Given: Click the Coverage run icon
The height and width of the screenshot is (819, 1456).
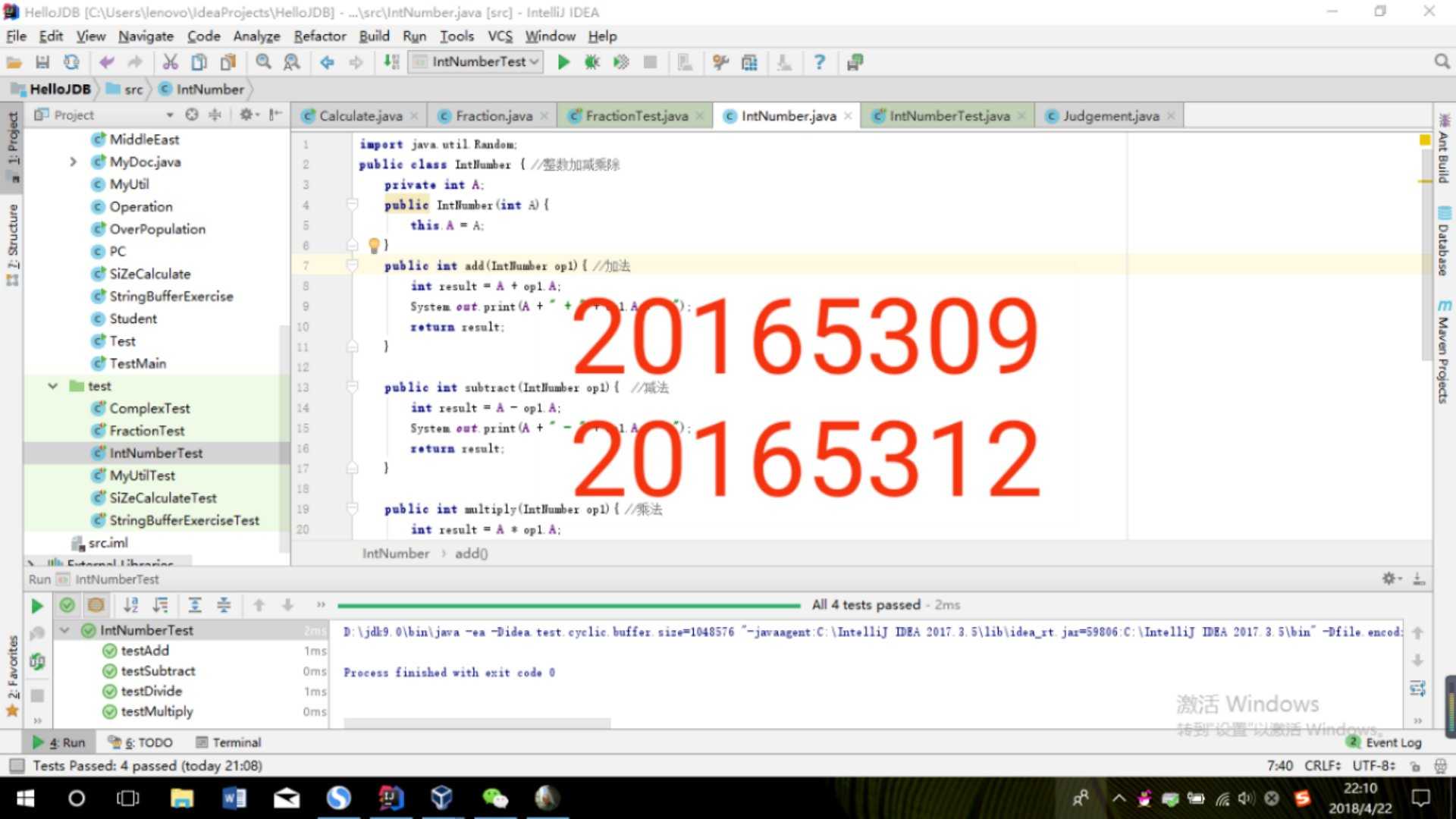Looking at the screenshot, I should click(618, 62).
